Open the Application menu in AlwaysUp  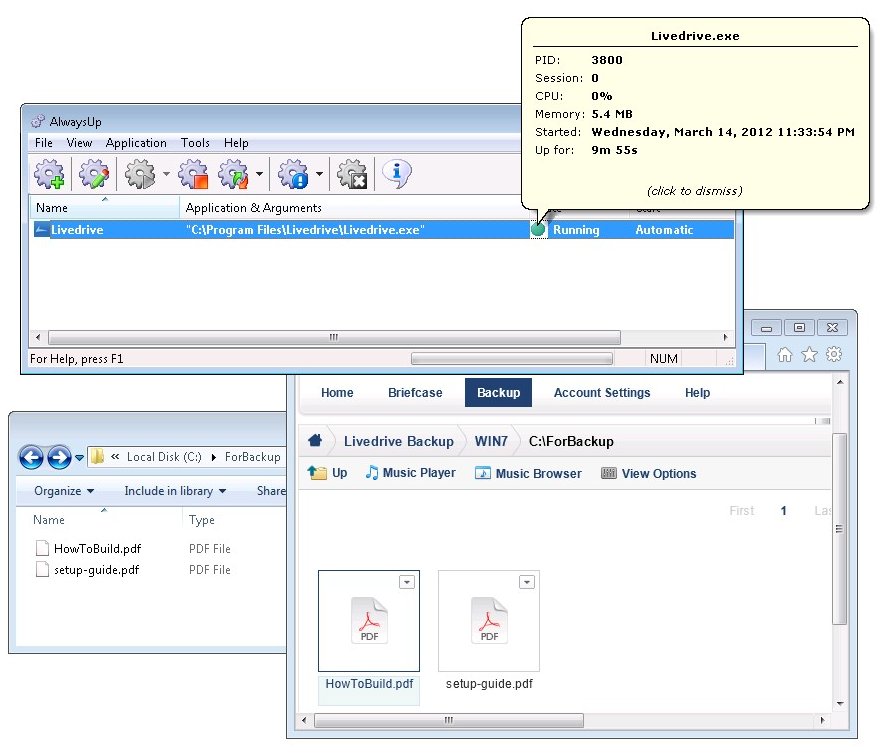pos(136,143)
